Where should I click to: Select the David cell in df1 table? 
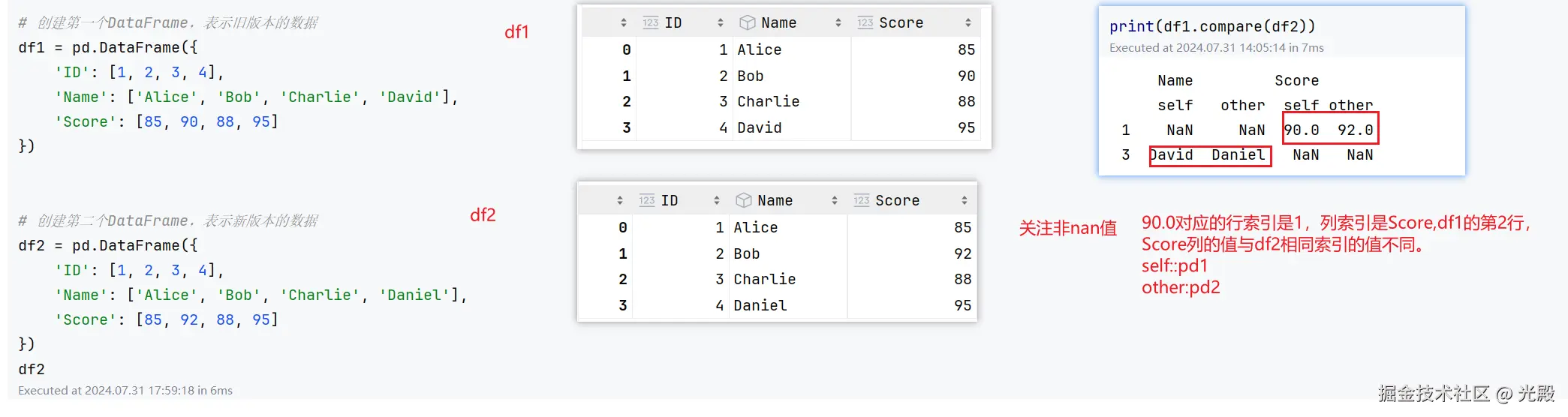pyautogui.click(x=759, y=128)
